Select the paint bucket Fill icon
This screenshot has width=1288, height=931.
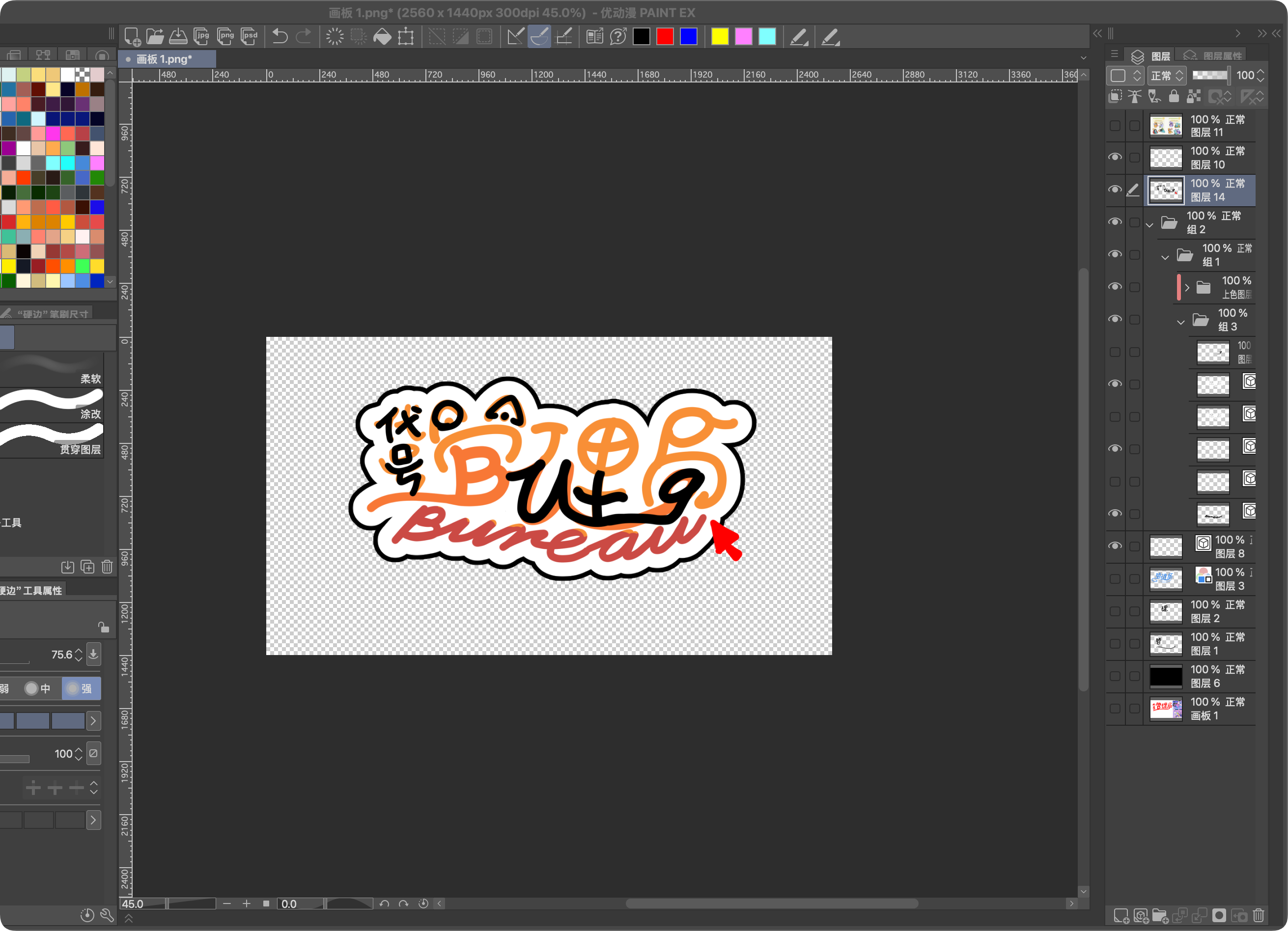click(382, 37)
